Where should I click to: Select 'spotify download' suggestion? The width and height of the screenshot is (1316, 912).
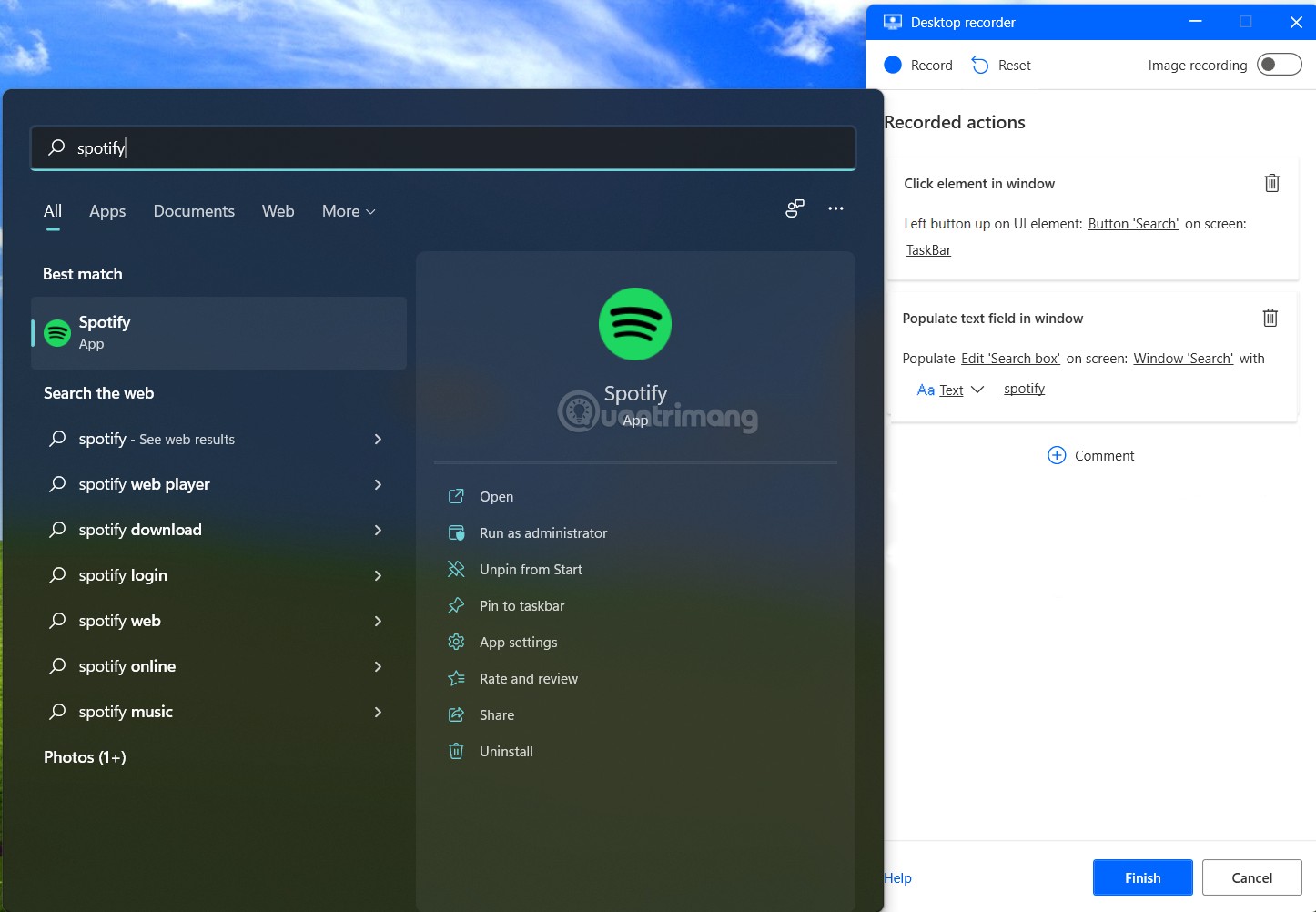[218, 530]
